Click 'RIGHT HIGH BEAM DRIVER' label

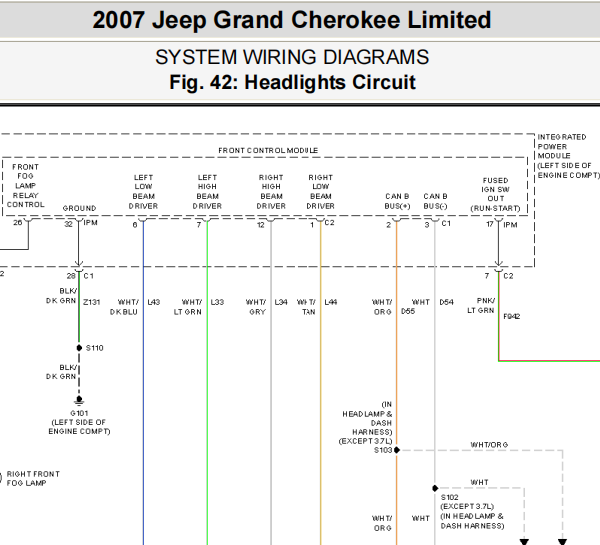271,192
